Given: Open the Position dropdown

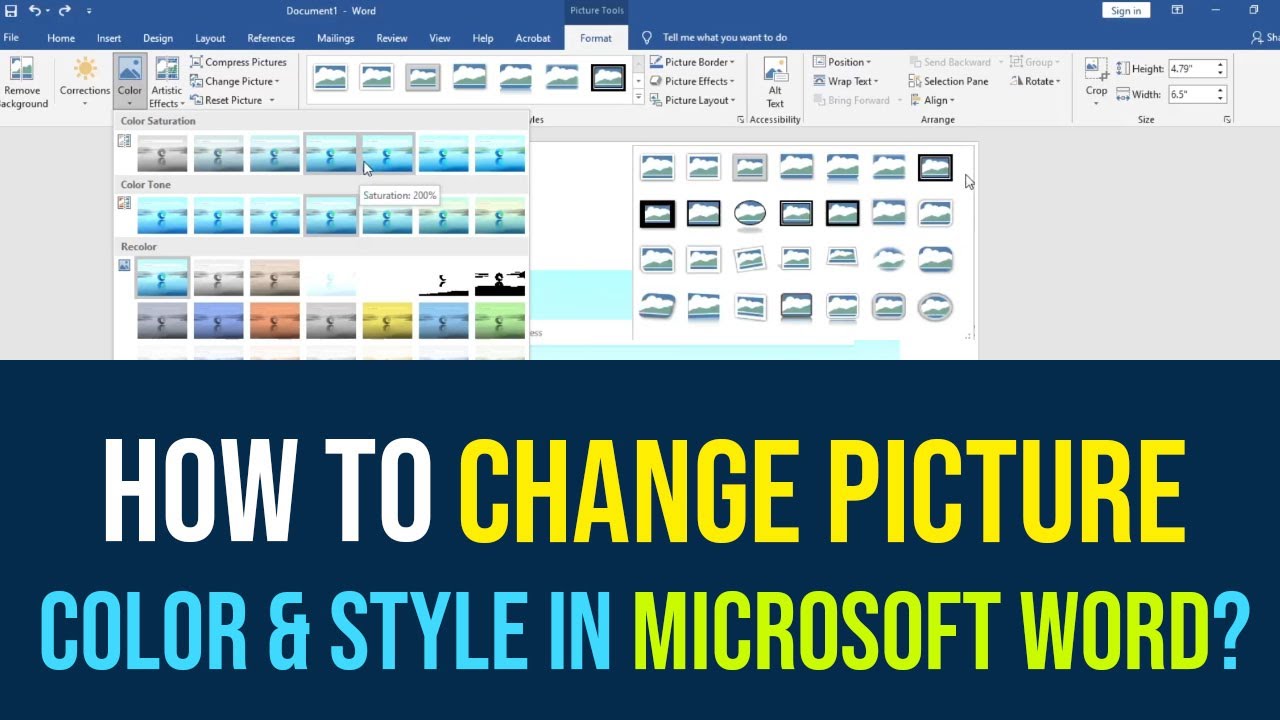Looking at the screenshot, I should click(x=842, y=62).
